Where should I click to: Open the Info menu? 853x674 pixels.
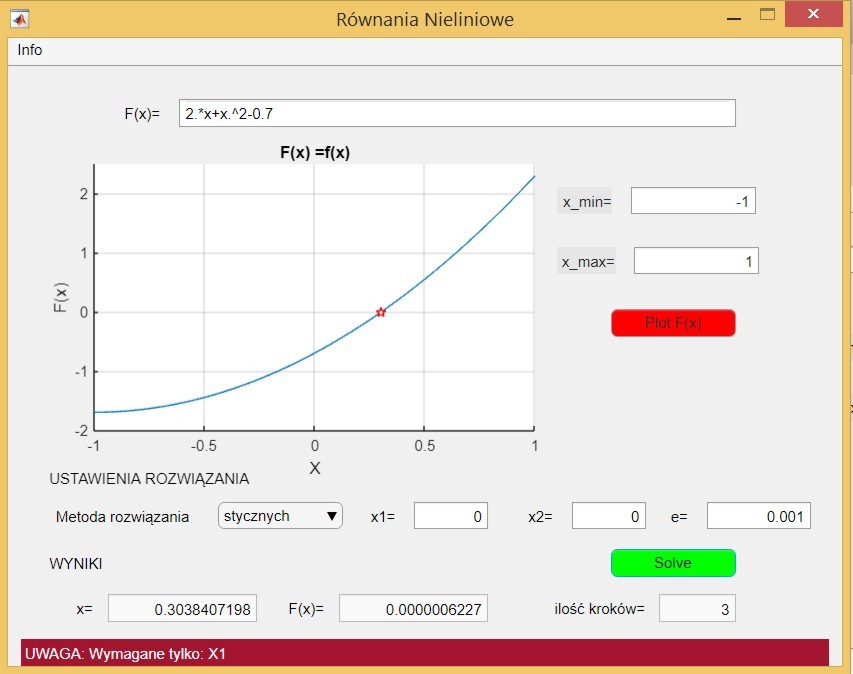point(30,50)
